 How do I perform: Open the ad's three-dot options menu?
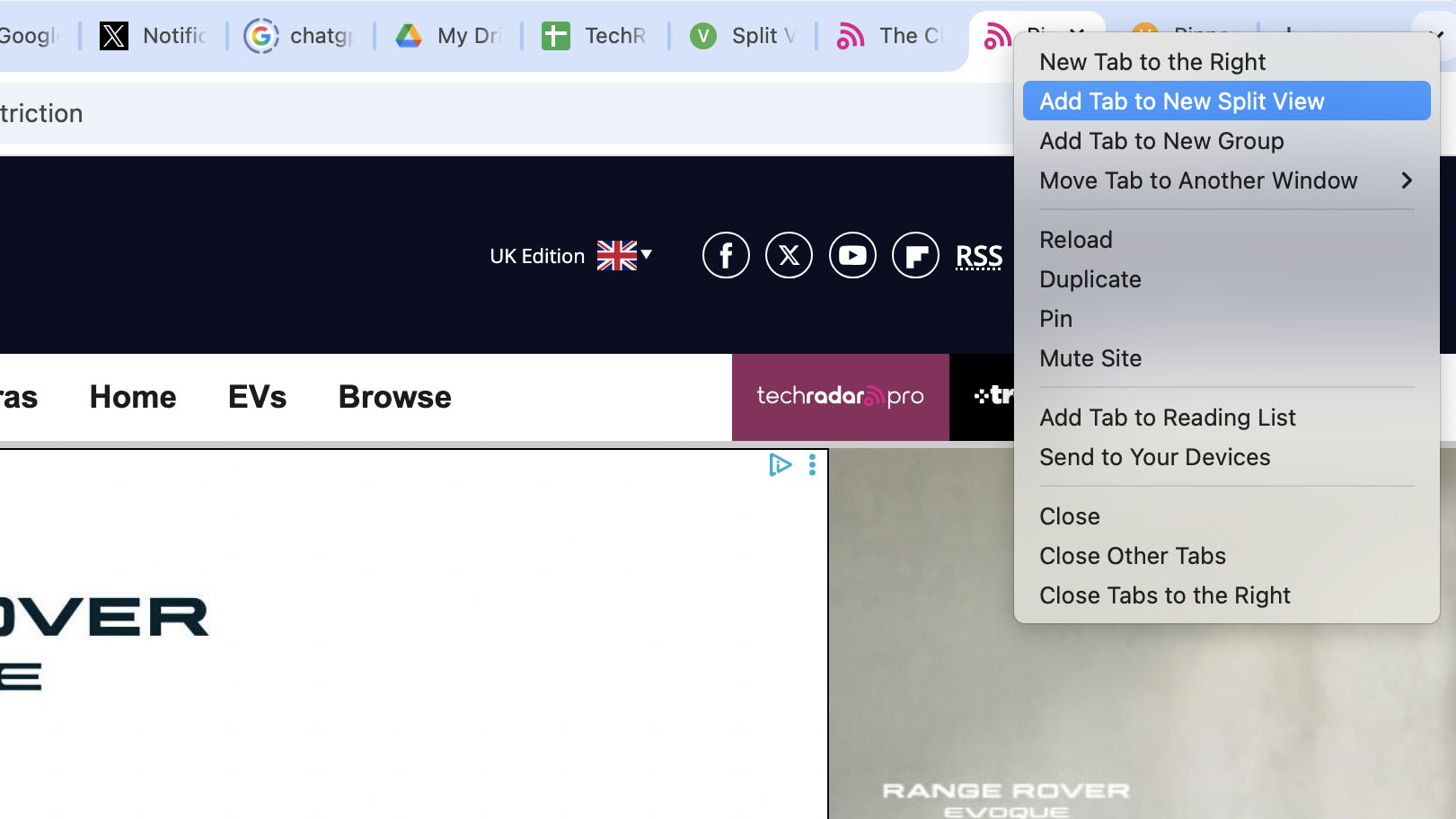click(812, 465)
